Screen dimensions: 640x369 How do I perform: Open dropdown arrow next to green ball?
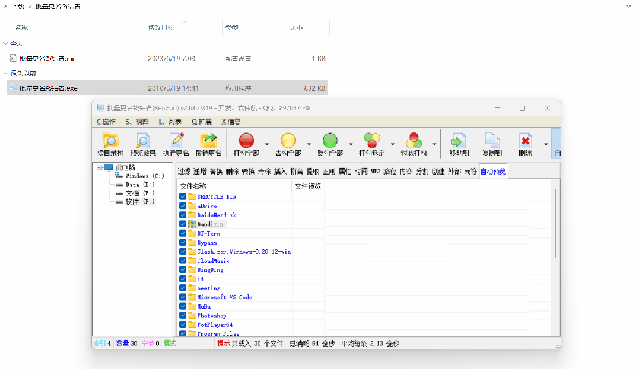coord(351,144)
